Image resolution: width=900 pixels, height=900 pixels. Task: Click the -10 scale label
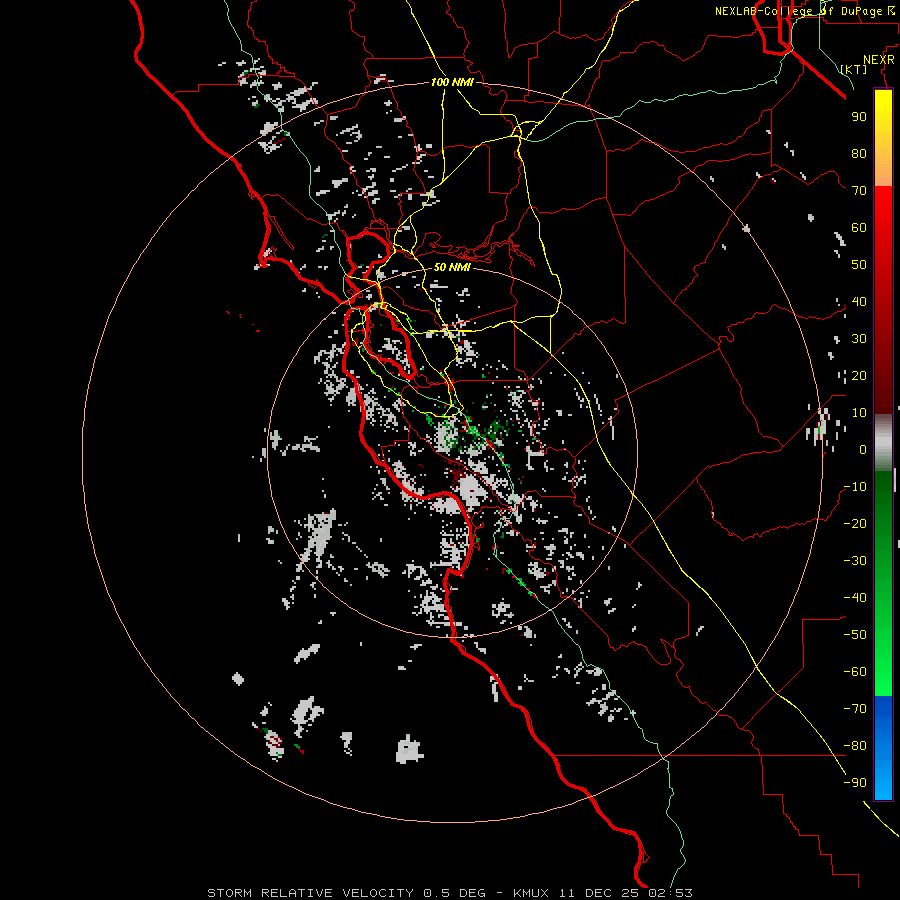point(855,487)
